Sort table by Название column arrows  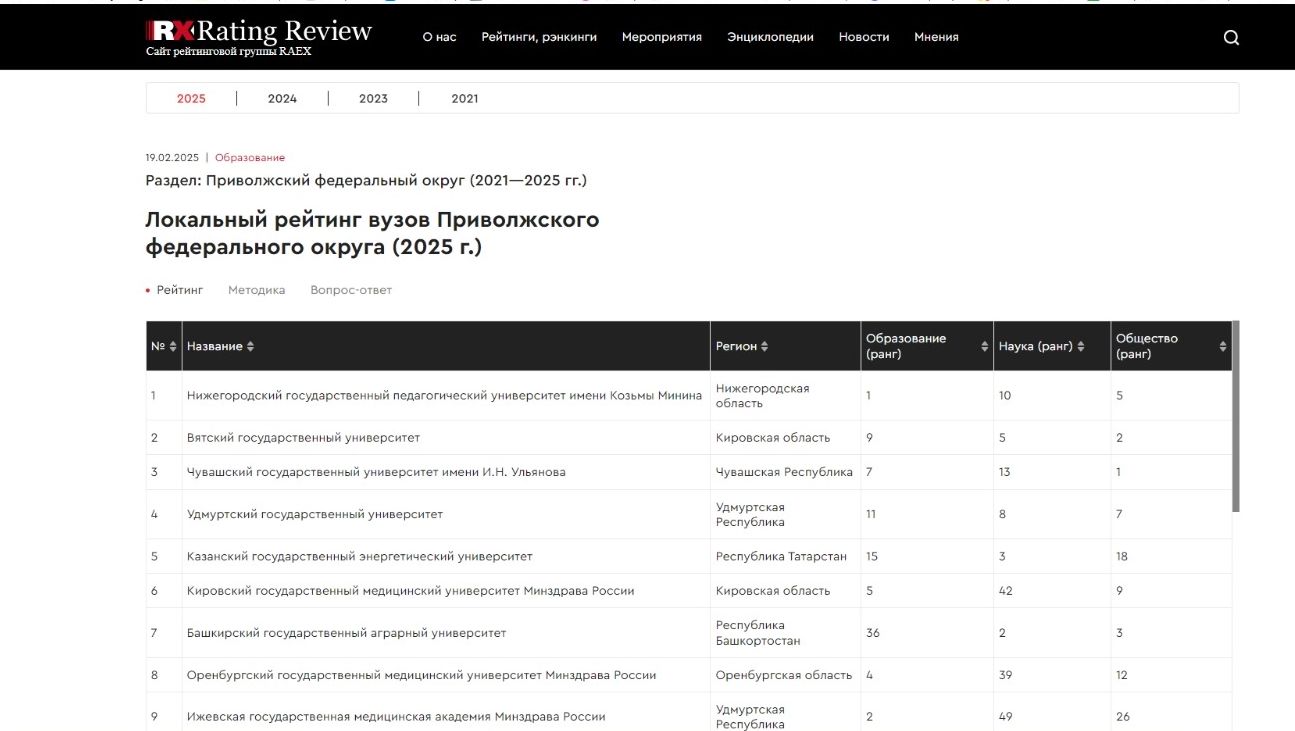tap(250, 347)
